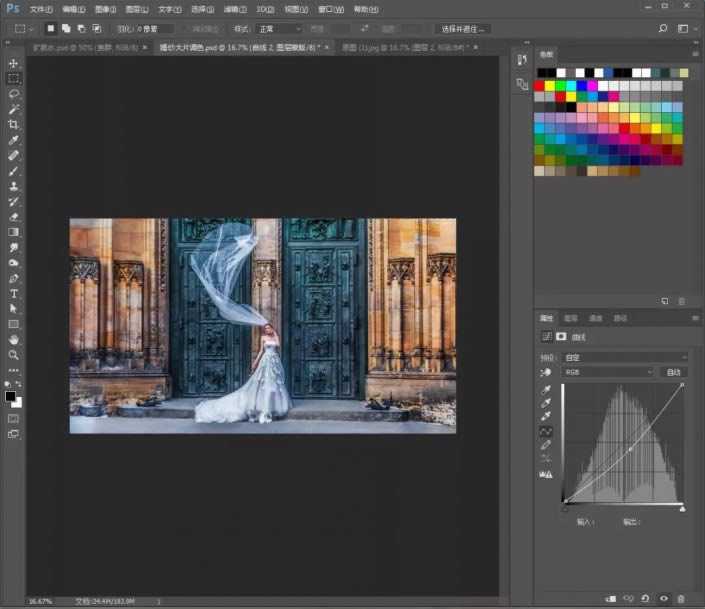Viewport: 705px width, 609px height.
Task: Switch to the first document tab
Action: 78,47
